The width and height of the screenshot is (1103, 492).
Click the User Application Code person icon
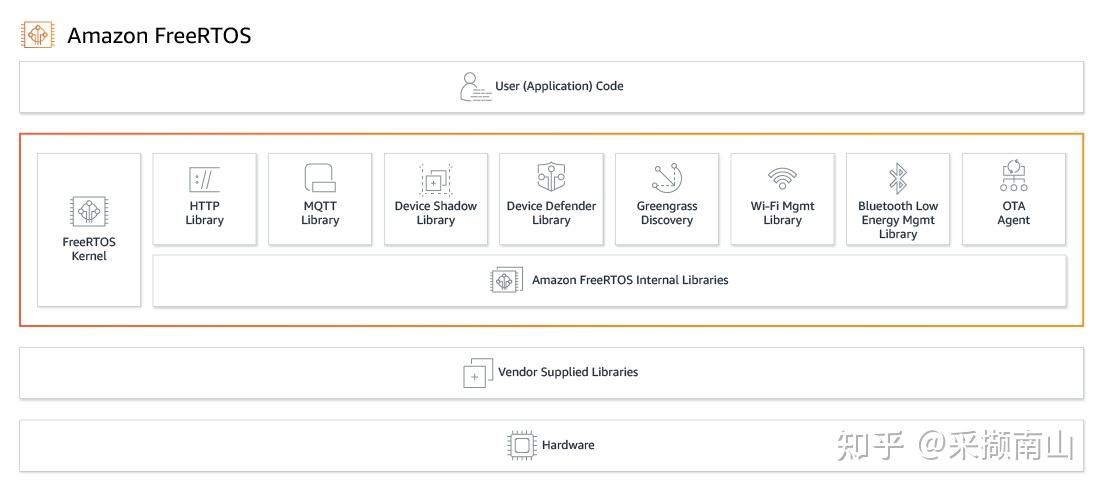pyautogui.click(x=475, y=87)
